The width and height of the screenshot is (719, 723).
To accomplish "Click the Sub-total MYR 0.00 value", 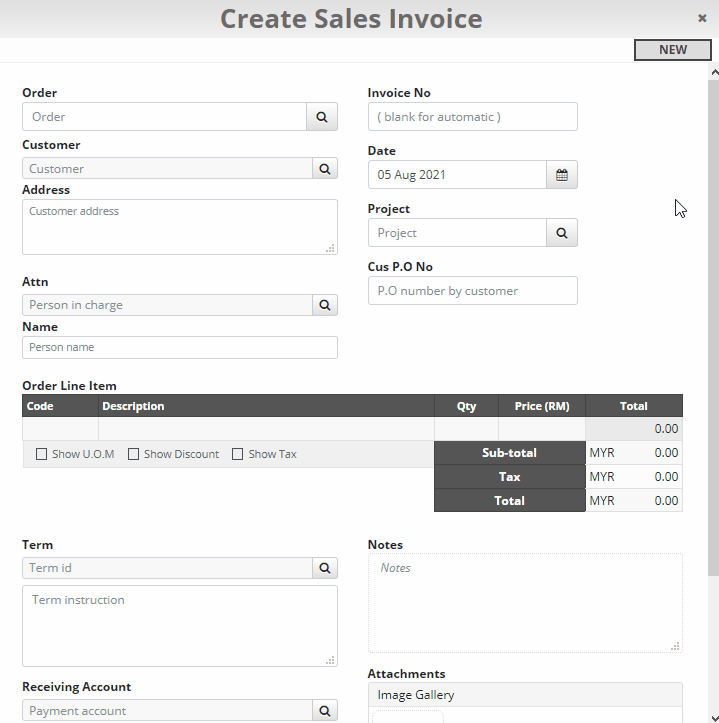I will click(x=634, y=453).
